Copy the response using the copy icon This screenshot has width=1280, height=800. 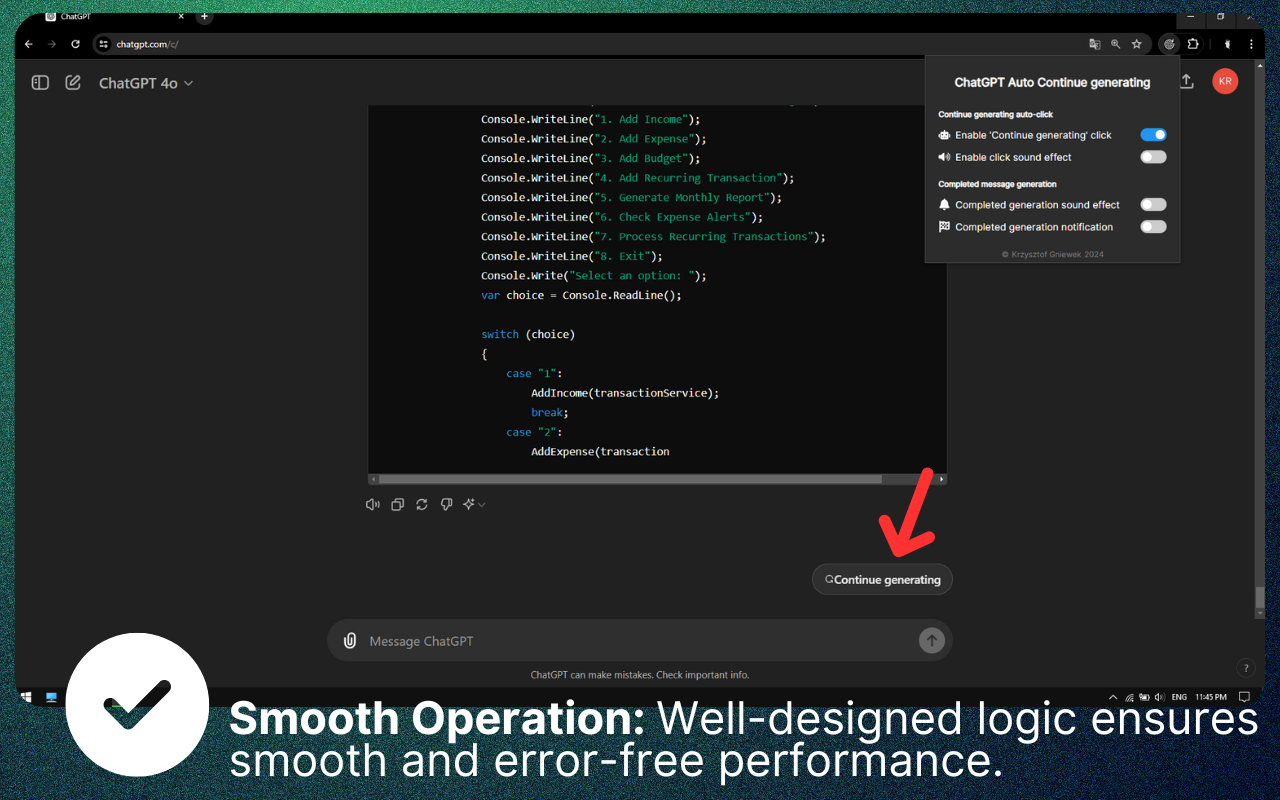click(397, 505)
